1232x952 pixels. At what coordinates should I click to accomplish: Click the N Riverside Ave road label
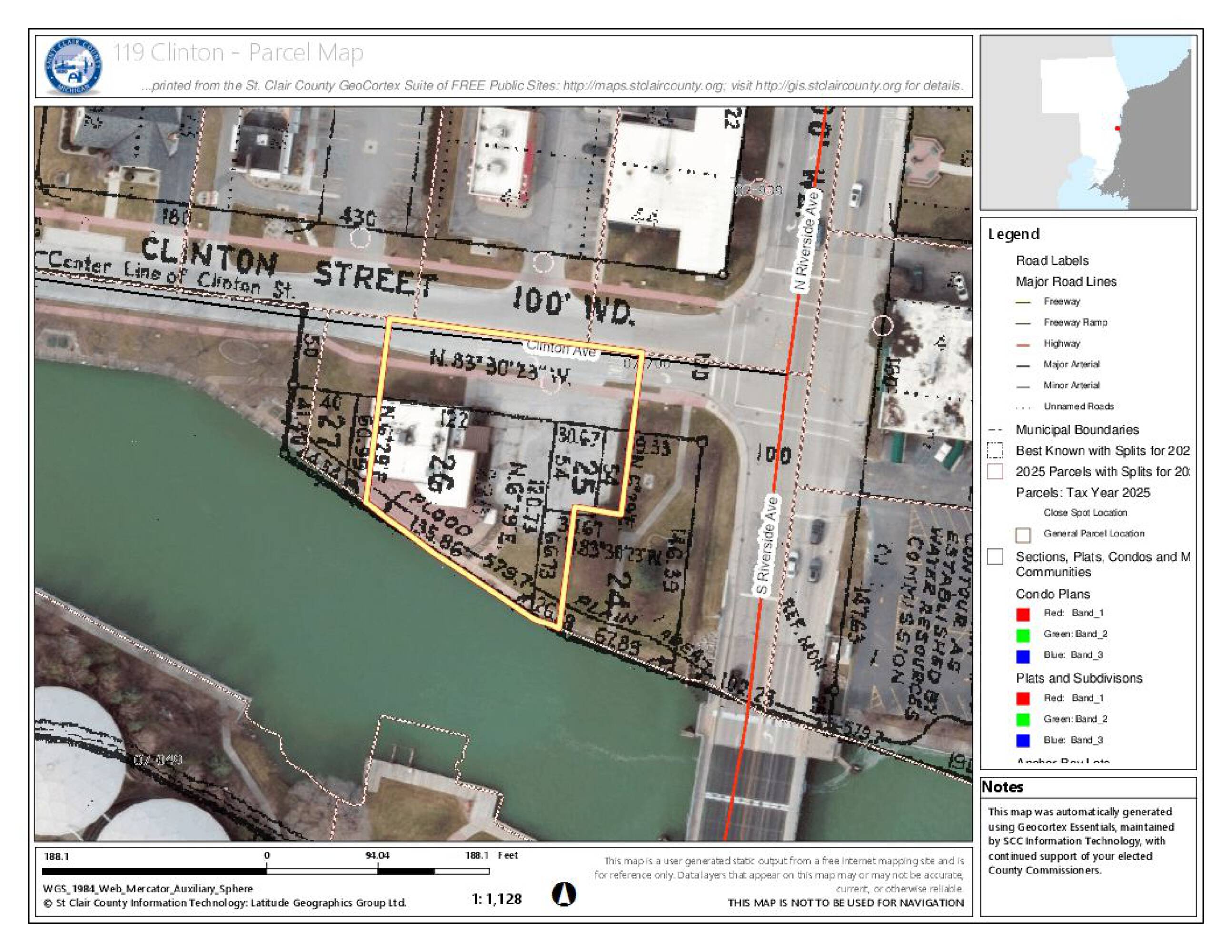click(x=806, y=241)
